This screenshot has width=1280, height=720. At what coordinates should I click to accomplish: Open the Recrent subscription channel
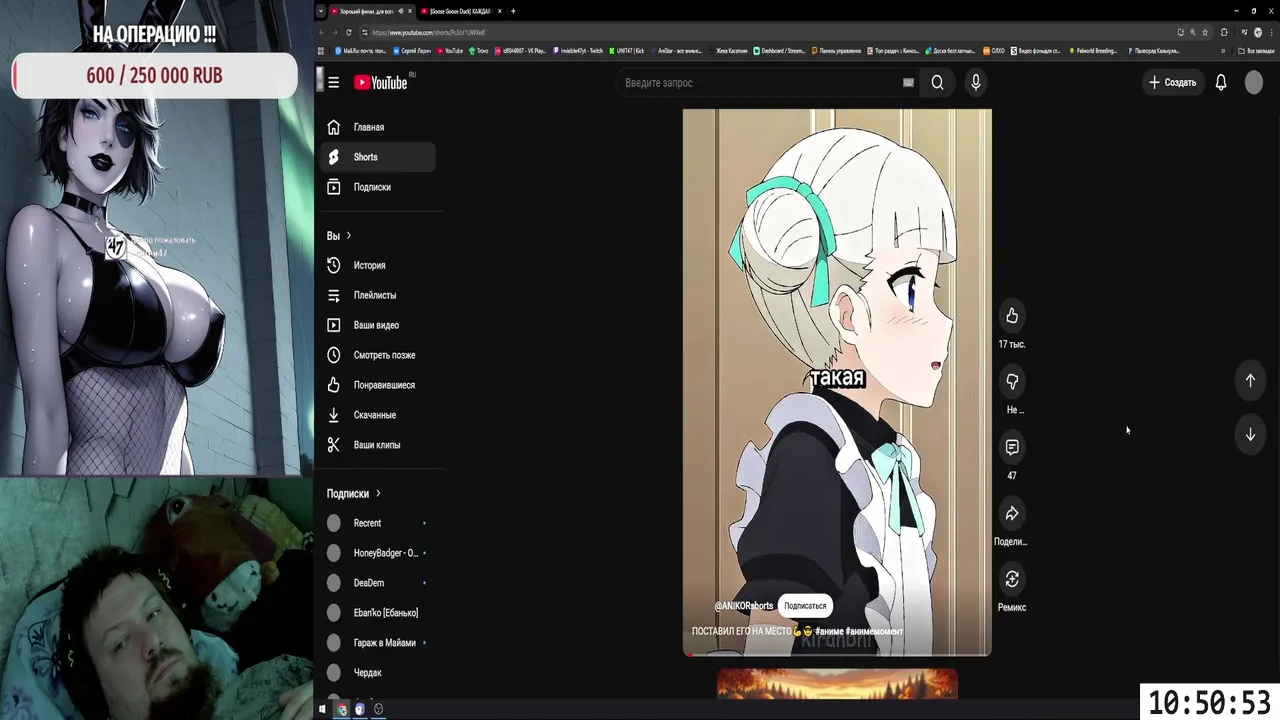pos(378,523)
